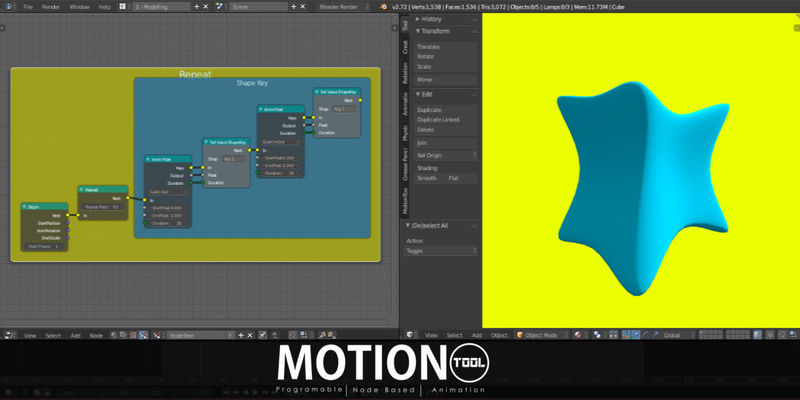Open the Global orientation dropdown
The height and width of the screenshot is (400, 800).
pyautogui.click(x=678, y=335)
